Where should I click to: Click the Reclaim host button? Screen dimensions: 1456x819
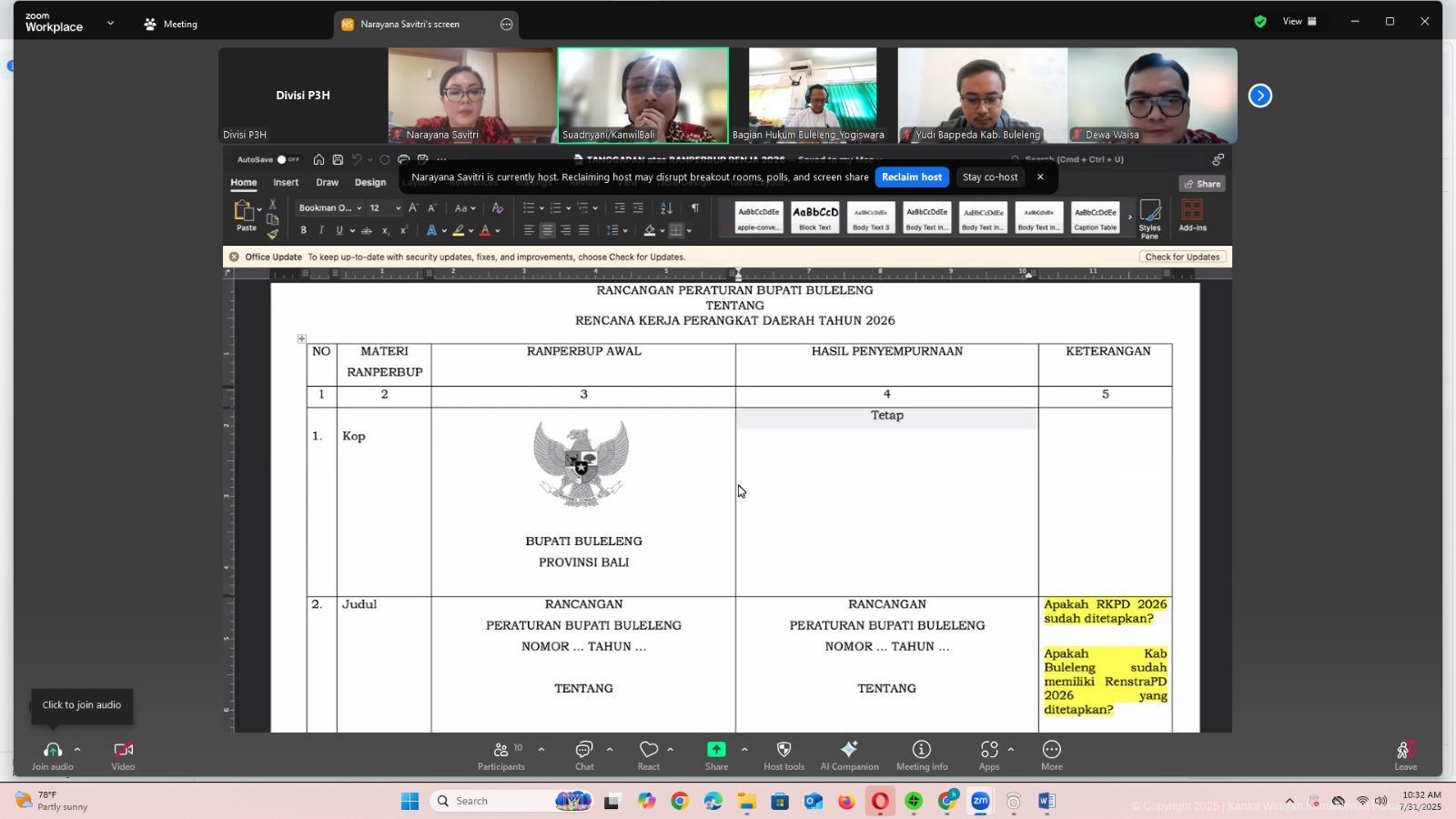pyautogui.click(x=912, y=177)
